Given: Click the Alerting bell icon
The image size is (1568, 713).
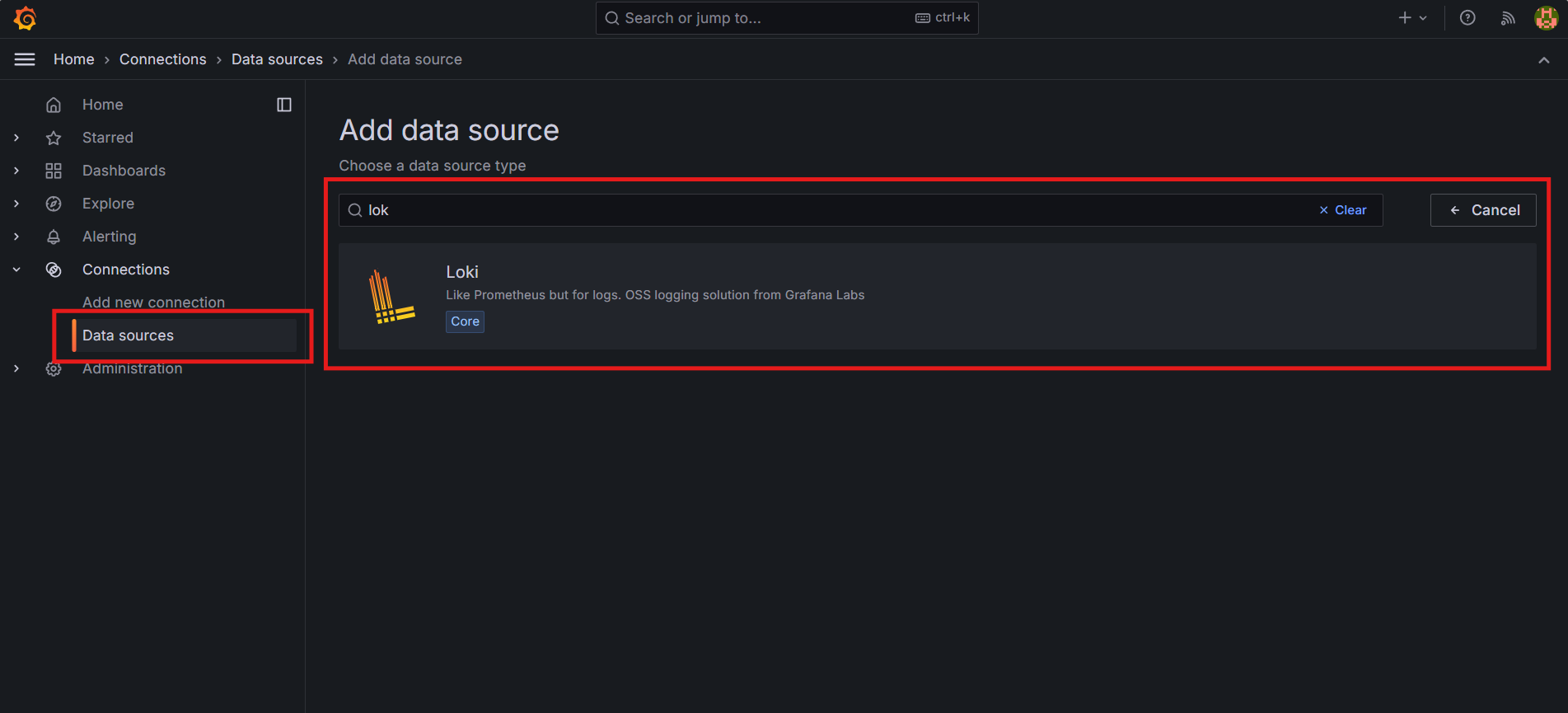Looking at the screenshot, I should pos(54,237).
